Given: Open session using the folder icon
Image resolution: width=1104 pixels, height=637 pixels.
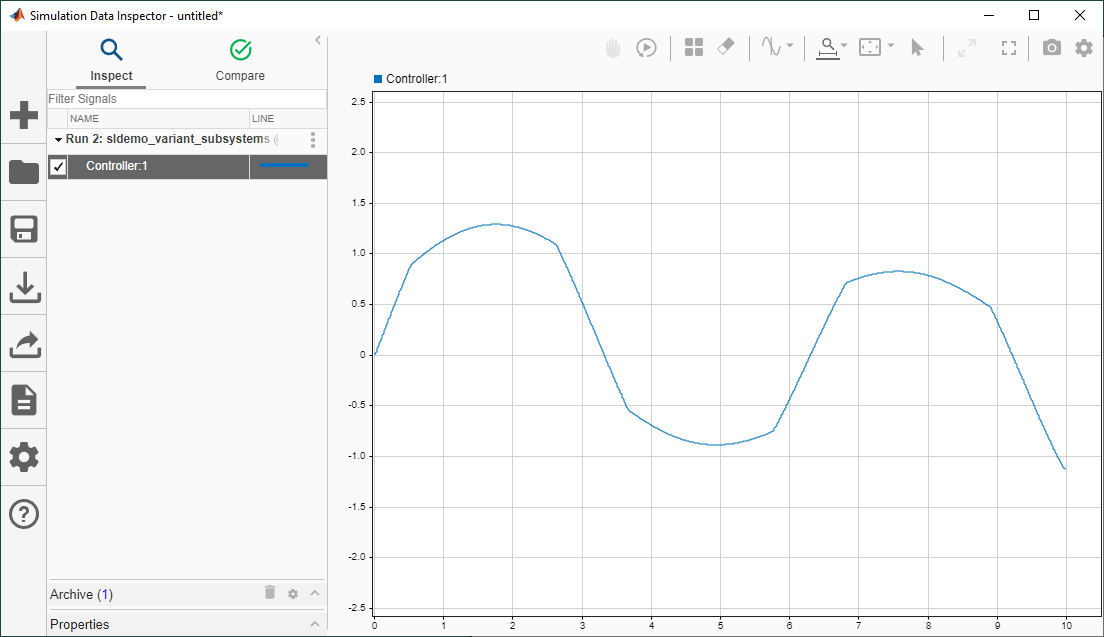Looking at the screenshot, I should (x=23, y=172).
